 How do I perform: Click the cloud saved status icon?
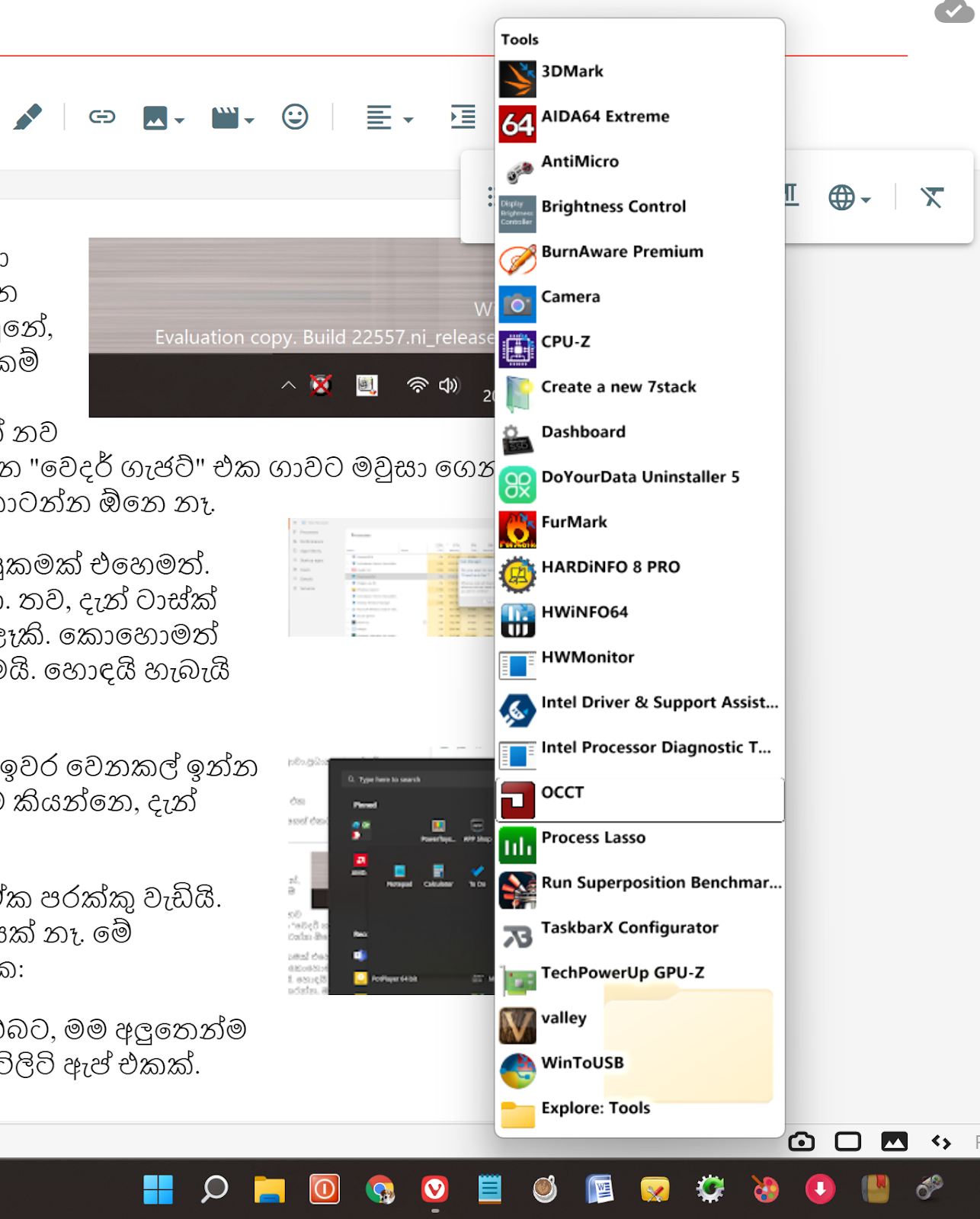point(954,11)
